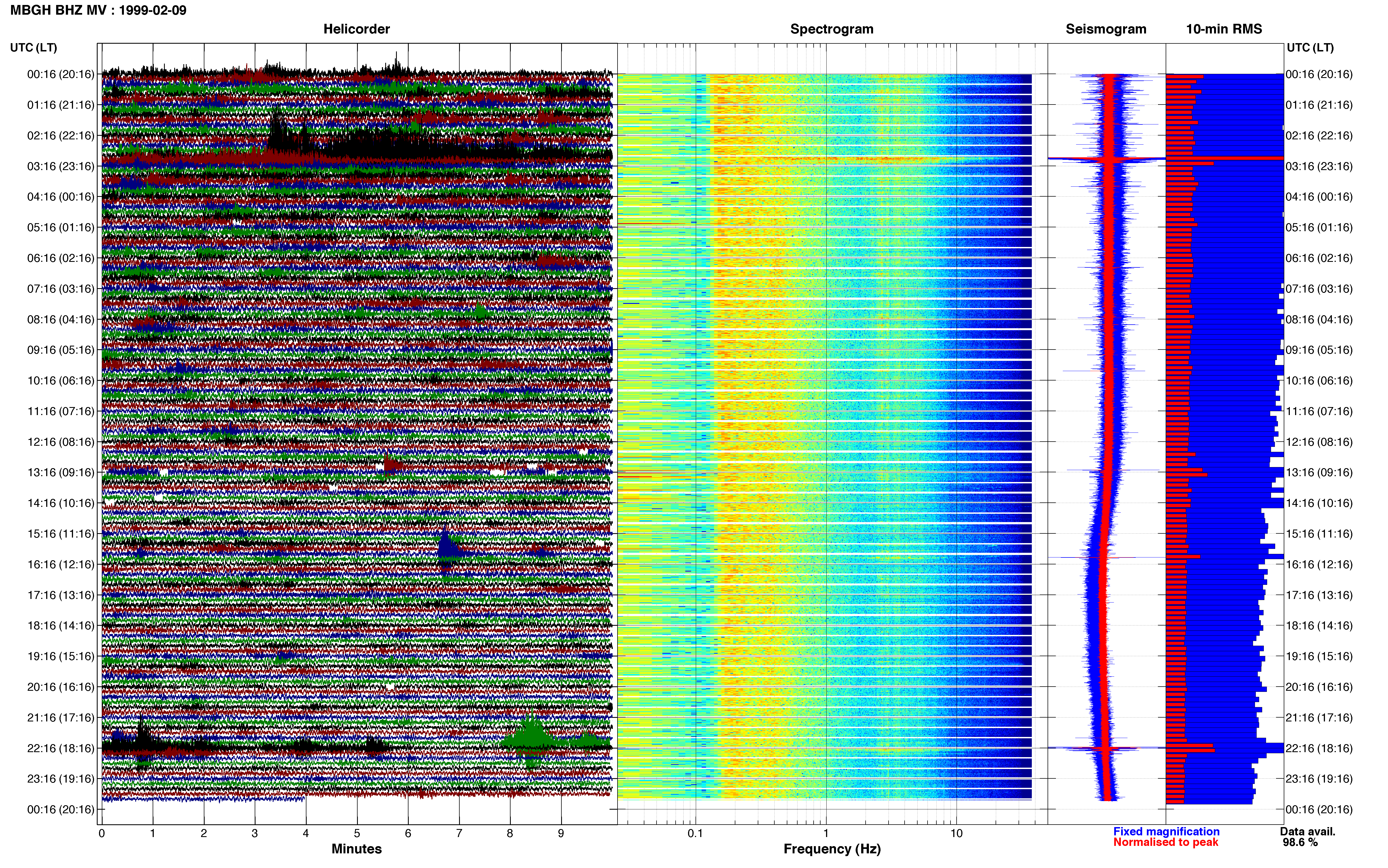The height and width of the screenshot is (868, 1388).
Task: Select right axis time label '19:16 (15:16)'
Action: (x=1319, y=656)
